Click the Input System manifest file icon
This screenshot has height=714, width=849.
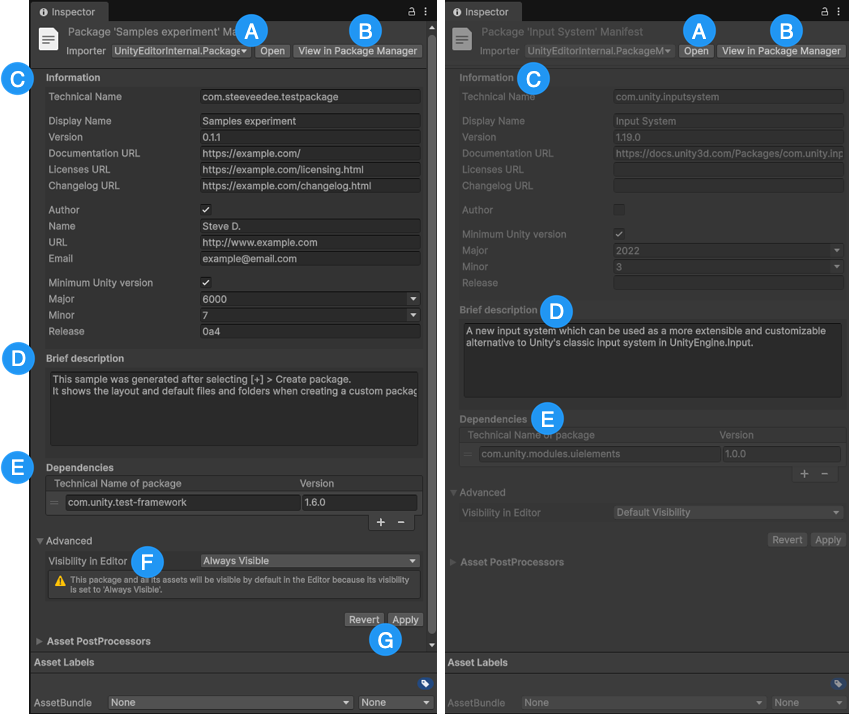462,39
